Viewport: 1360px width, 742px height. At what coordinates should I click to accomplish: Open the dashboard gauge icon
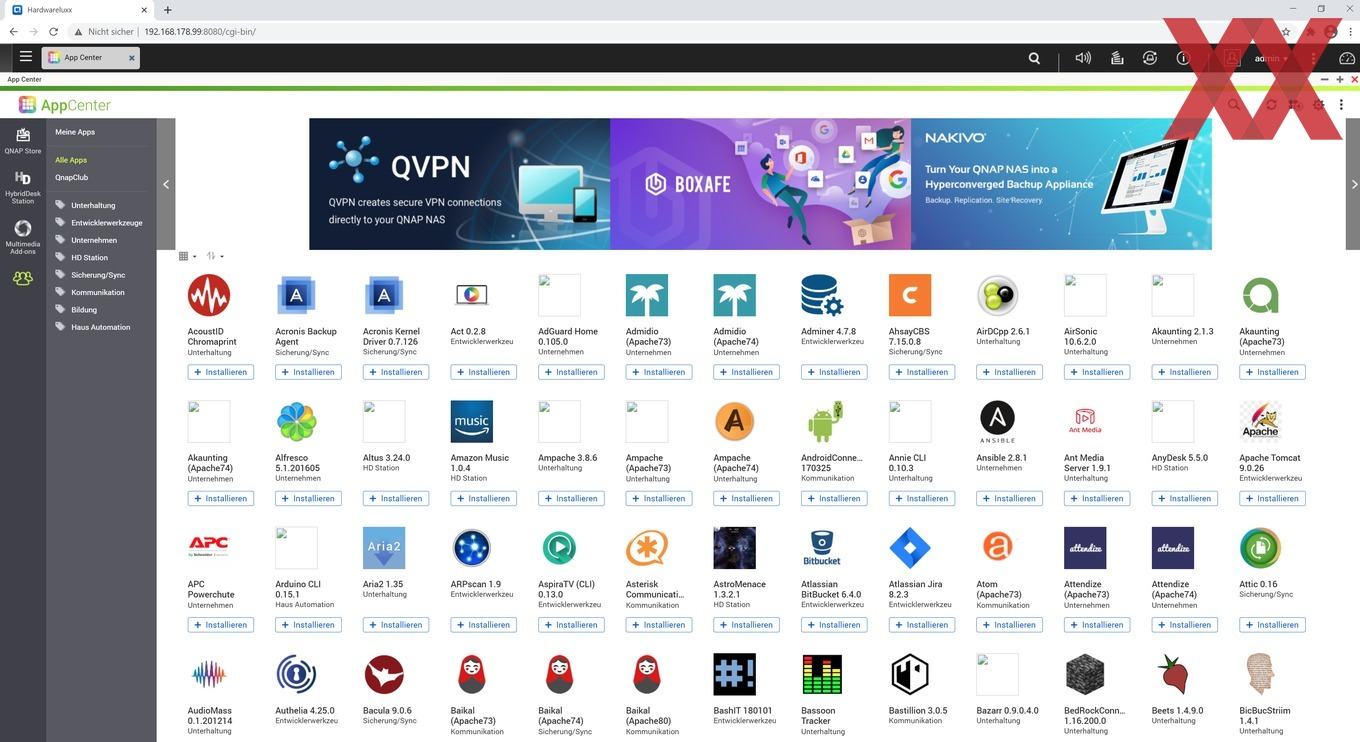(1346, 58)
